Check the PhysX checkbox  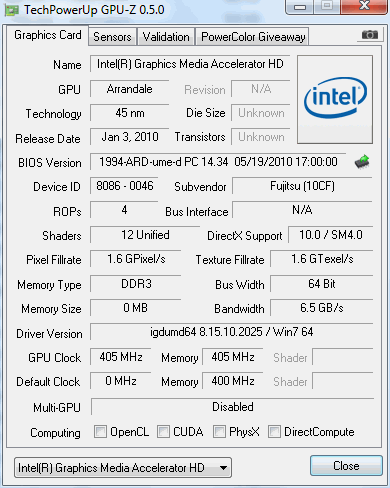(219, 431)
